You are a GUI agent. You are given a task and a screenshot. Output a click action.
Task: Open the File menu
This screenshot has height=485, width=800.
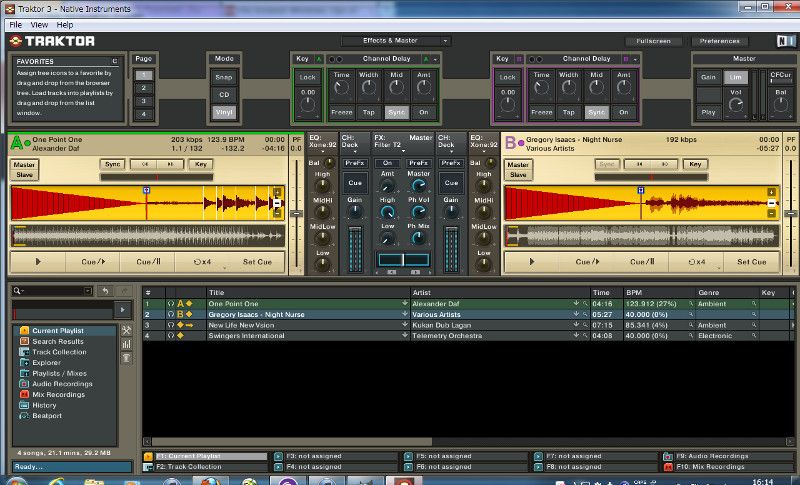(x=15, y=24)
